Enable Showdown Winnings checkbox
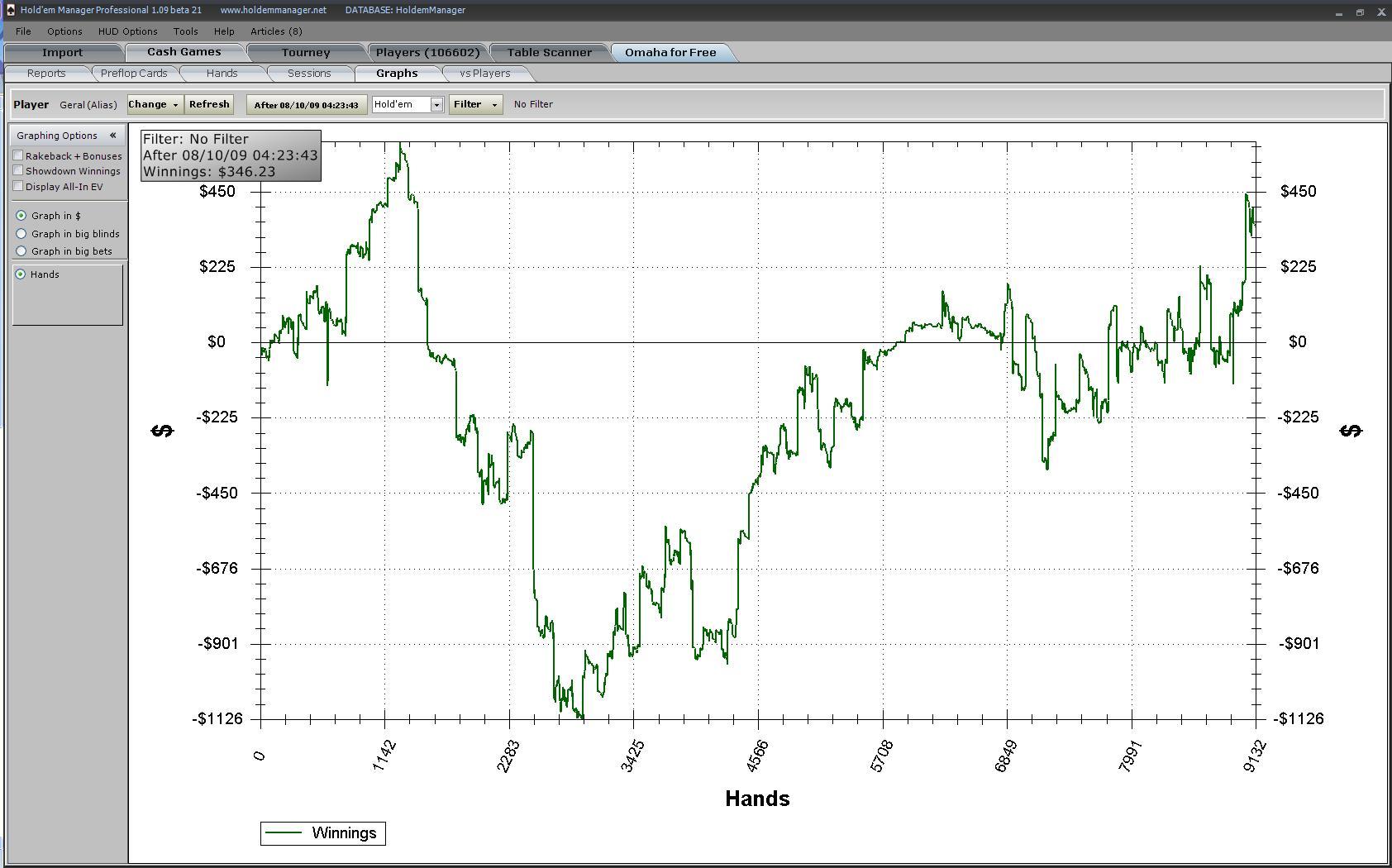 [x=18, y=170]
